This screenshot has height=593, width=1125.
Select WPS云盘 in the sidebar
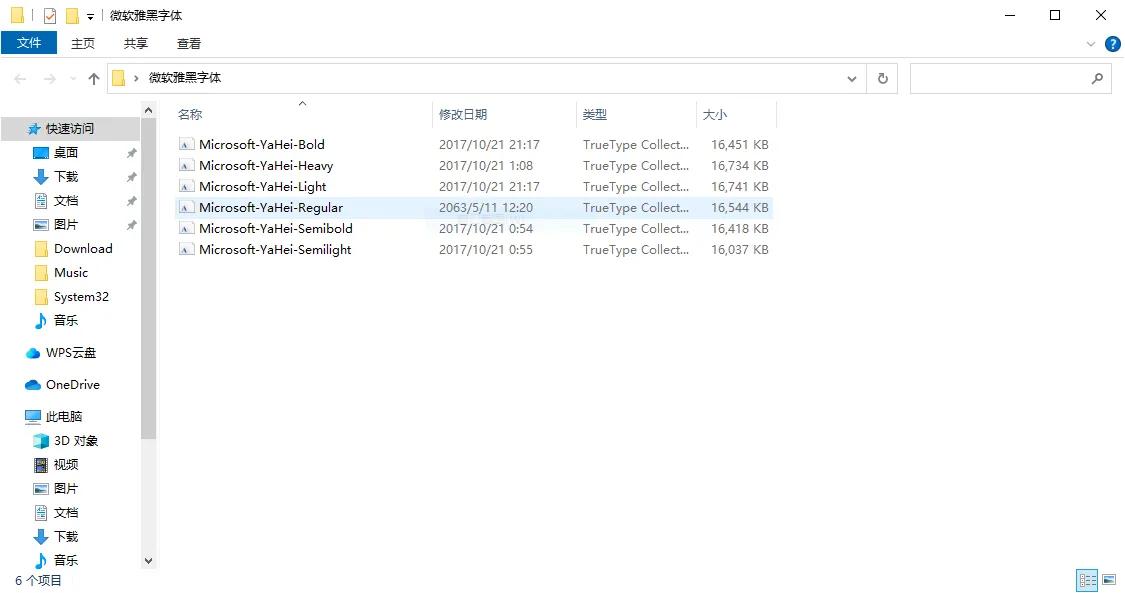point(70,353)
